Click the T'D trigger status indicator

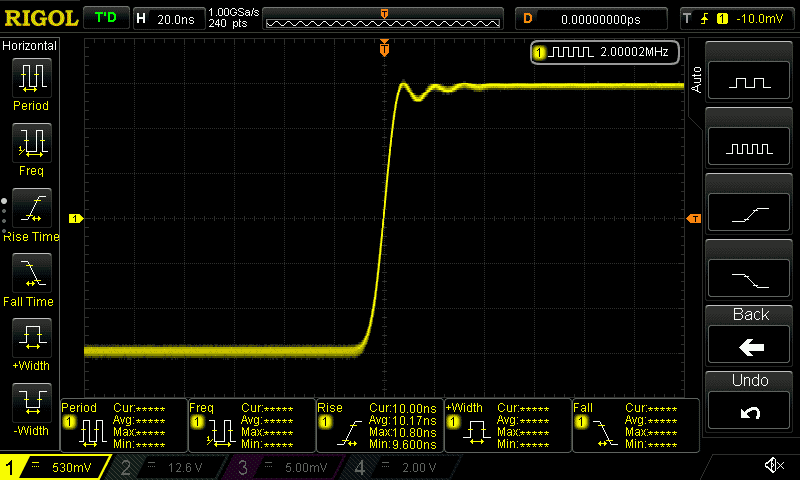106,18
